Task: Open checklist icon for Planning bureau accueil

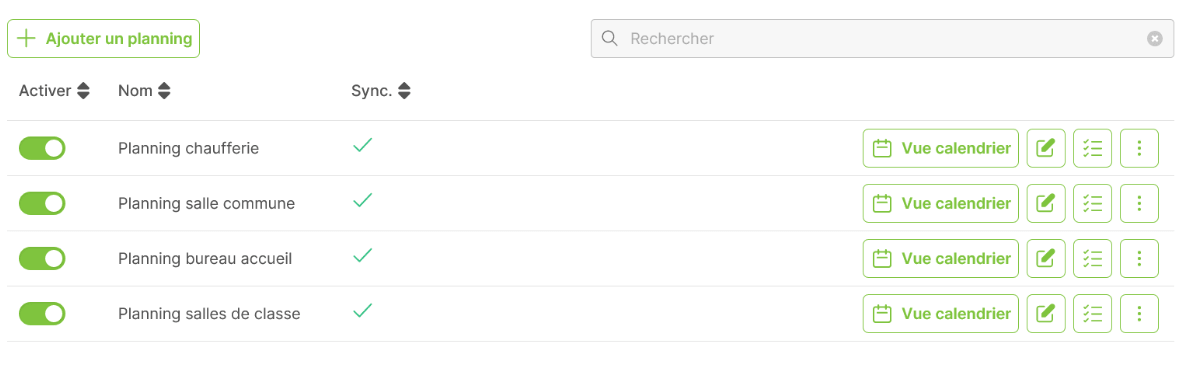Action: pyautogui.click(x=1092, y=259)
